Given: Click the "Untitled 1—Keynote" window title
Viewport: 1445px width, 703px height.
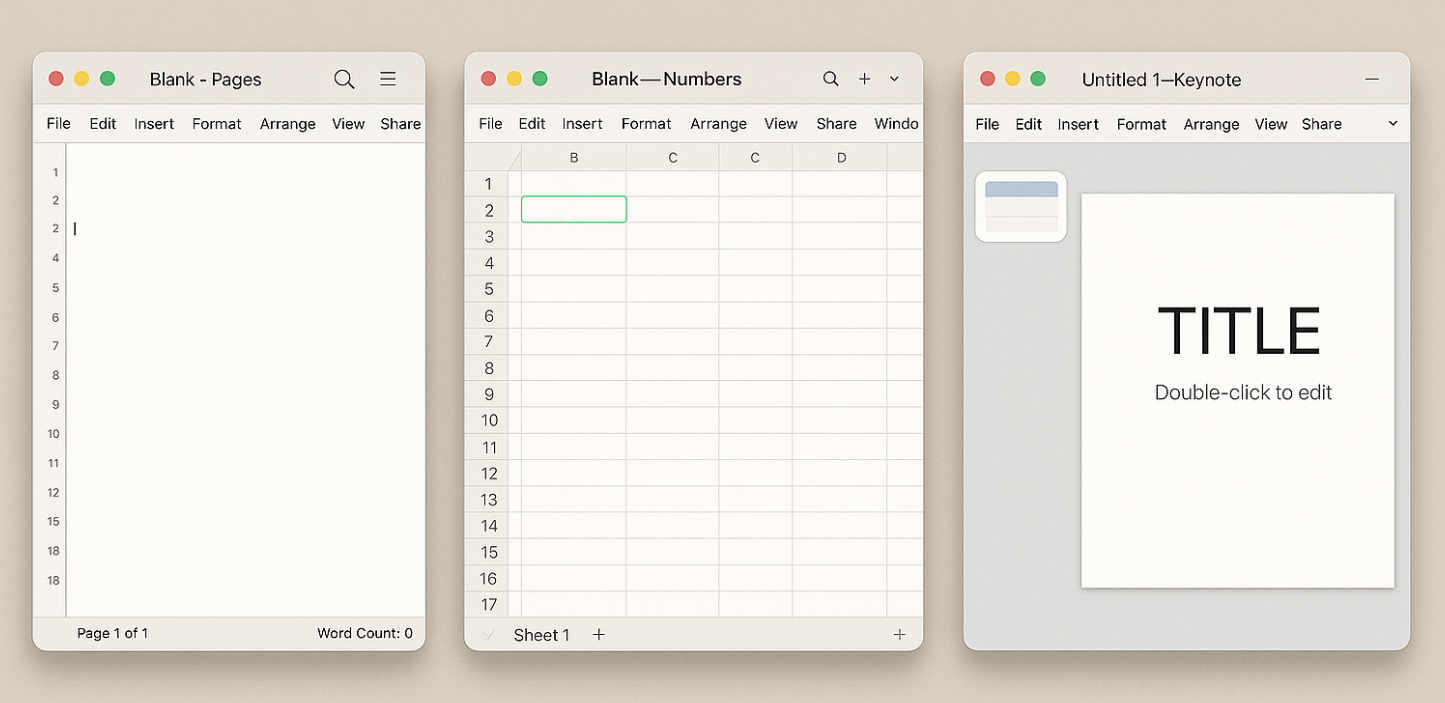Looking at the screenshot, I should (x=1161, y=80).
